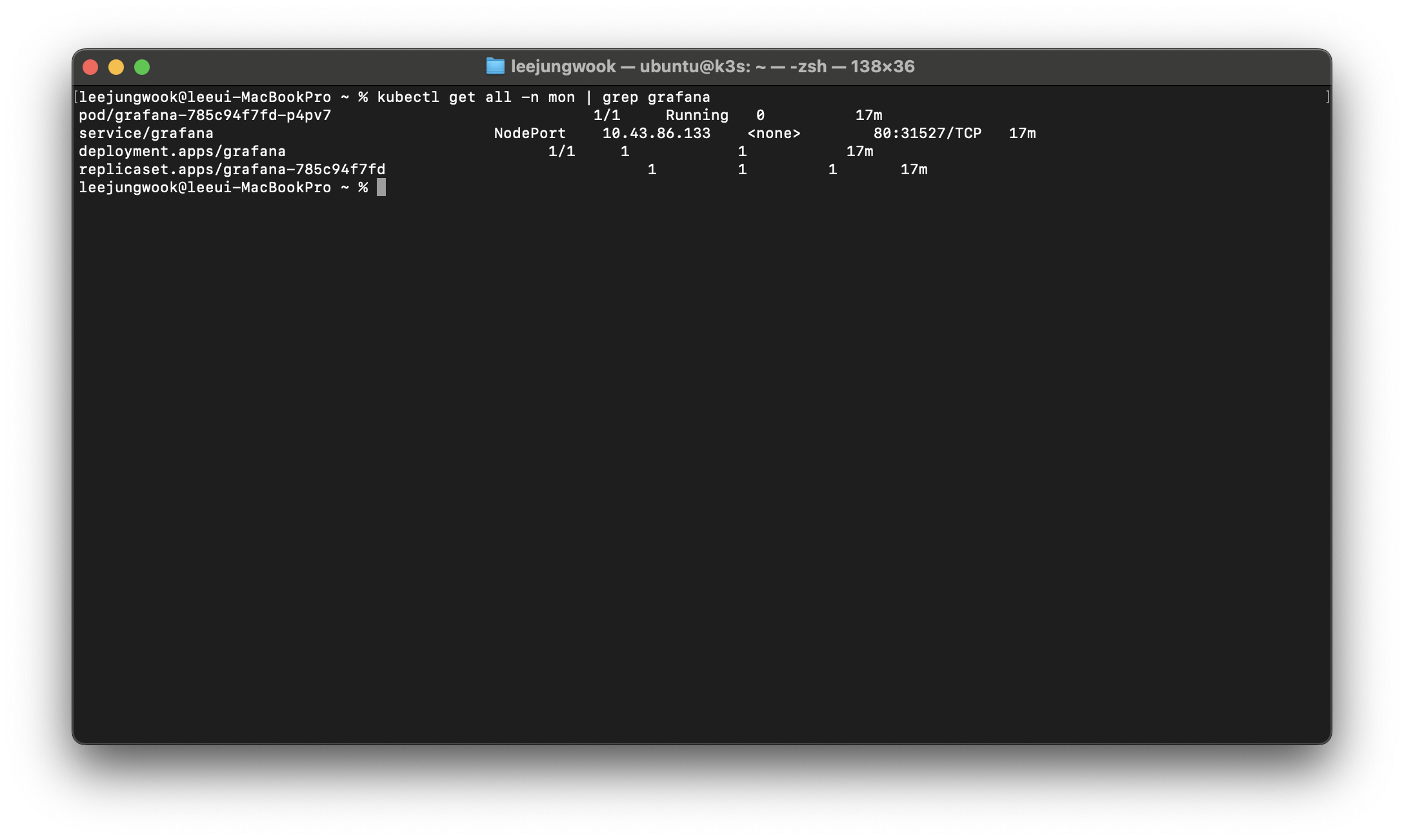This screenshot has height=840, width=1404.
Task: Click the window title text leejungwook
Action: click(x=563, y=66)
